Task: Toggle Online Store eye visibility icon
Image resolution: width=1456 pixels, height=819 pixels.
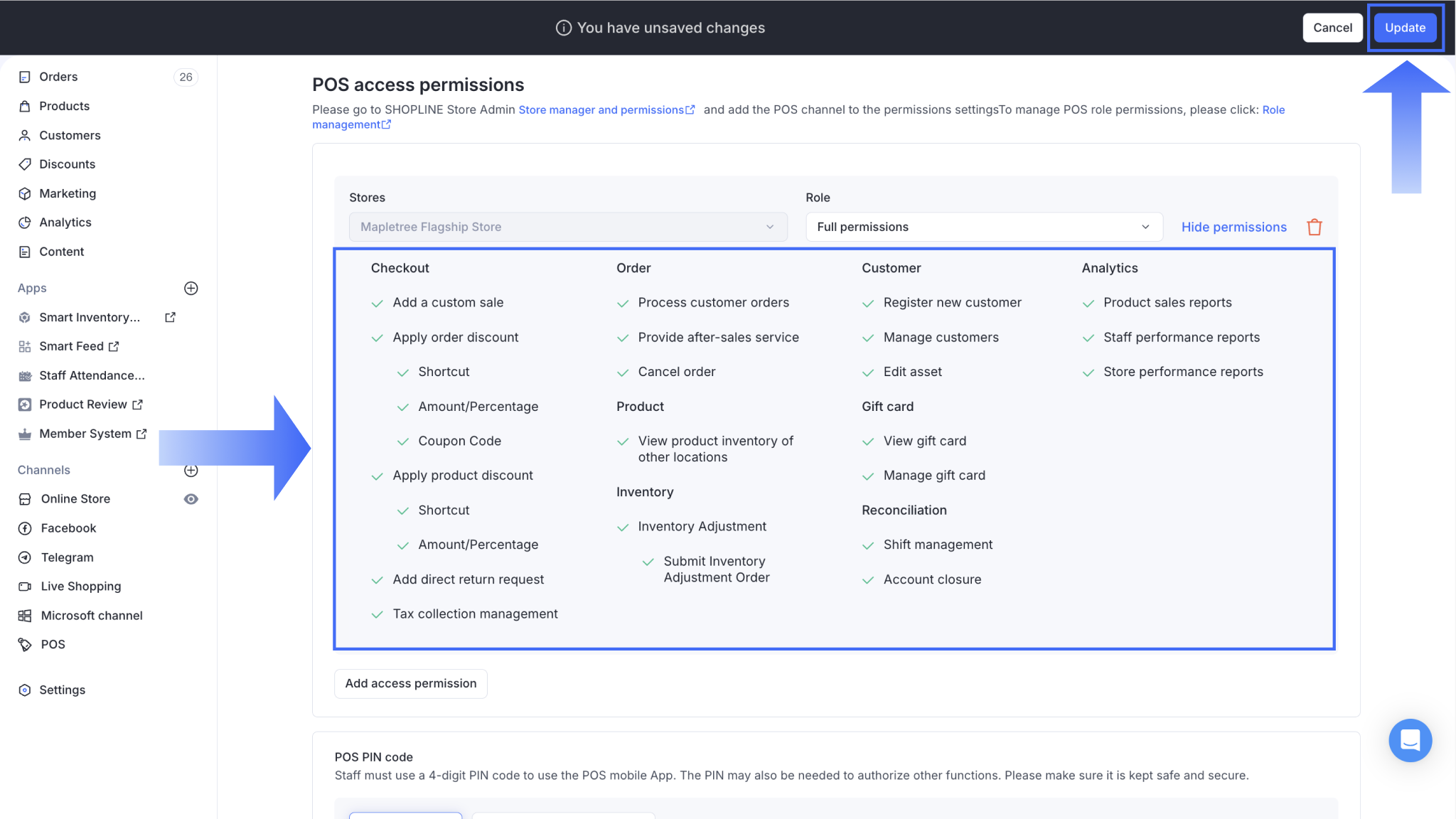Action: pyautogui.click(x=191, y=499)
